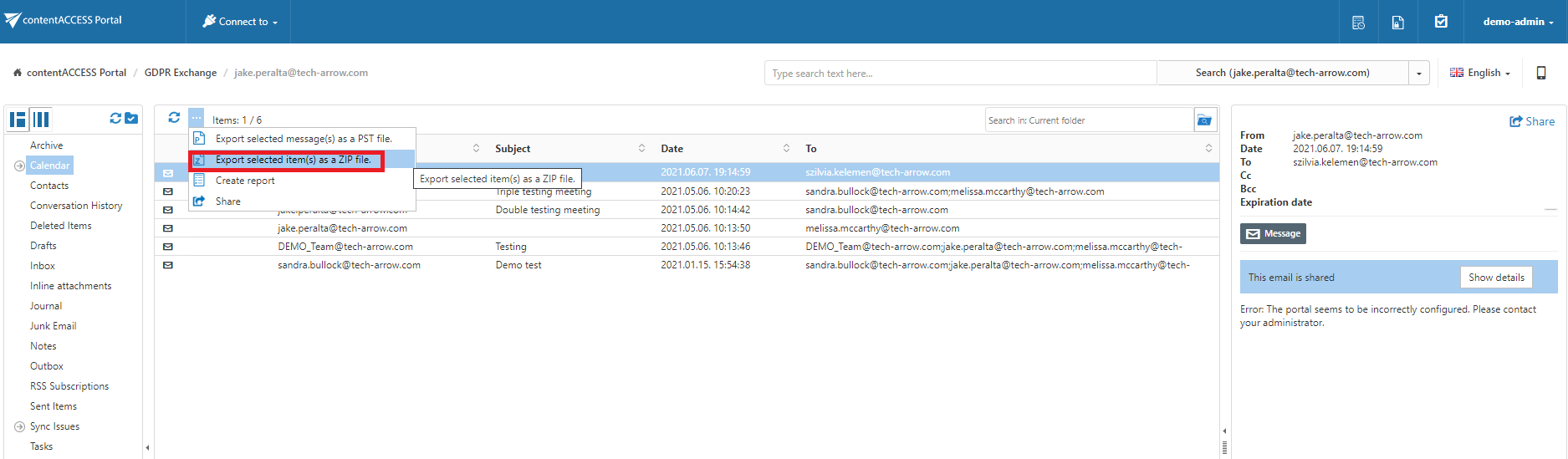Click the mobile device icon at top right
Screen dimensions: 1568x459
click(1540, 73)
